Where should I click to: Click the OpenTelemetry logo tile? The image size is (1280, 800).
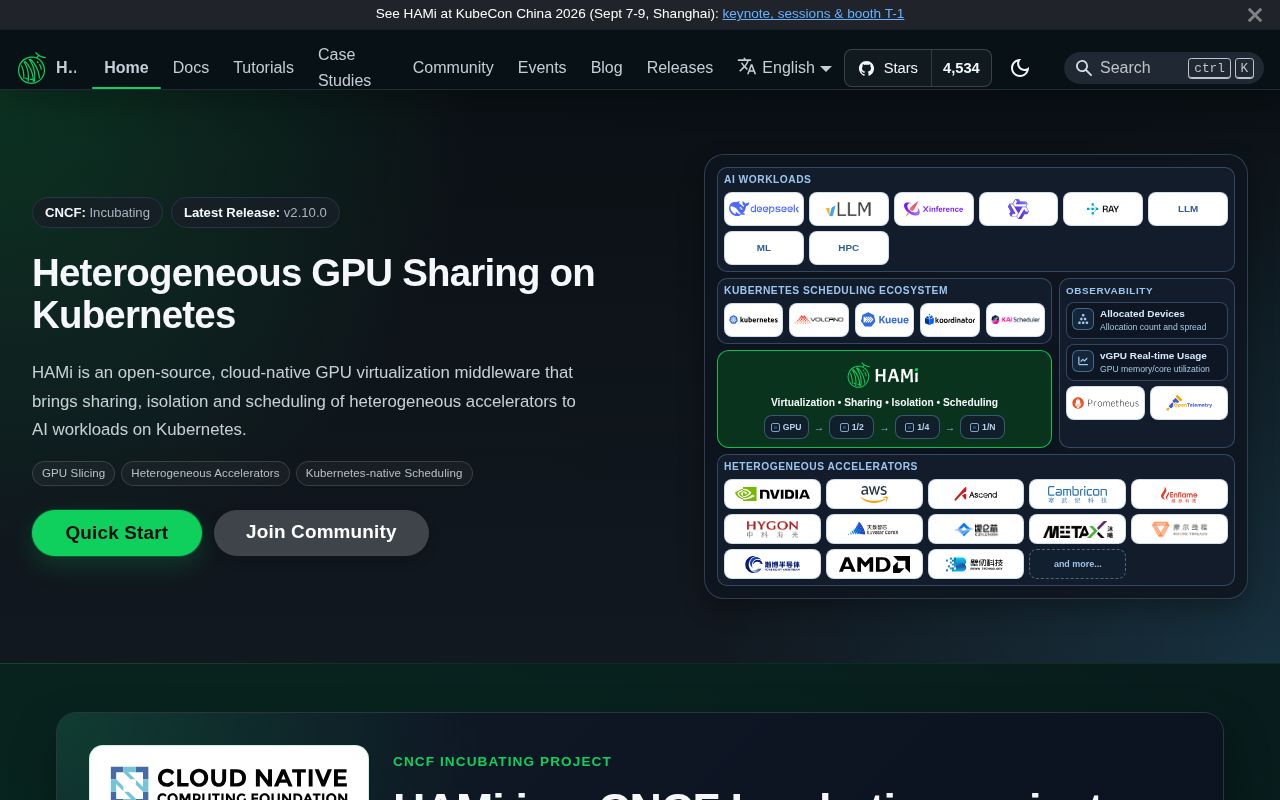pos(1188,403)
